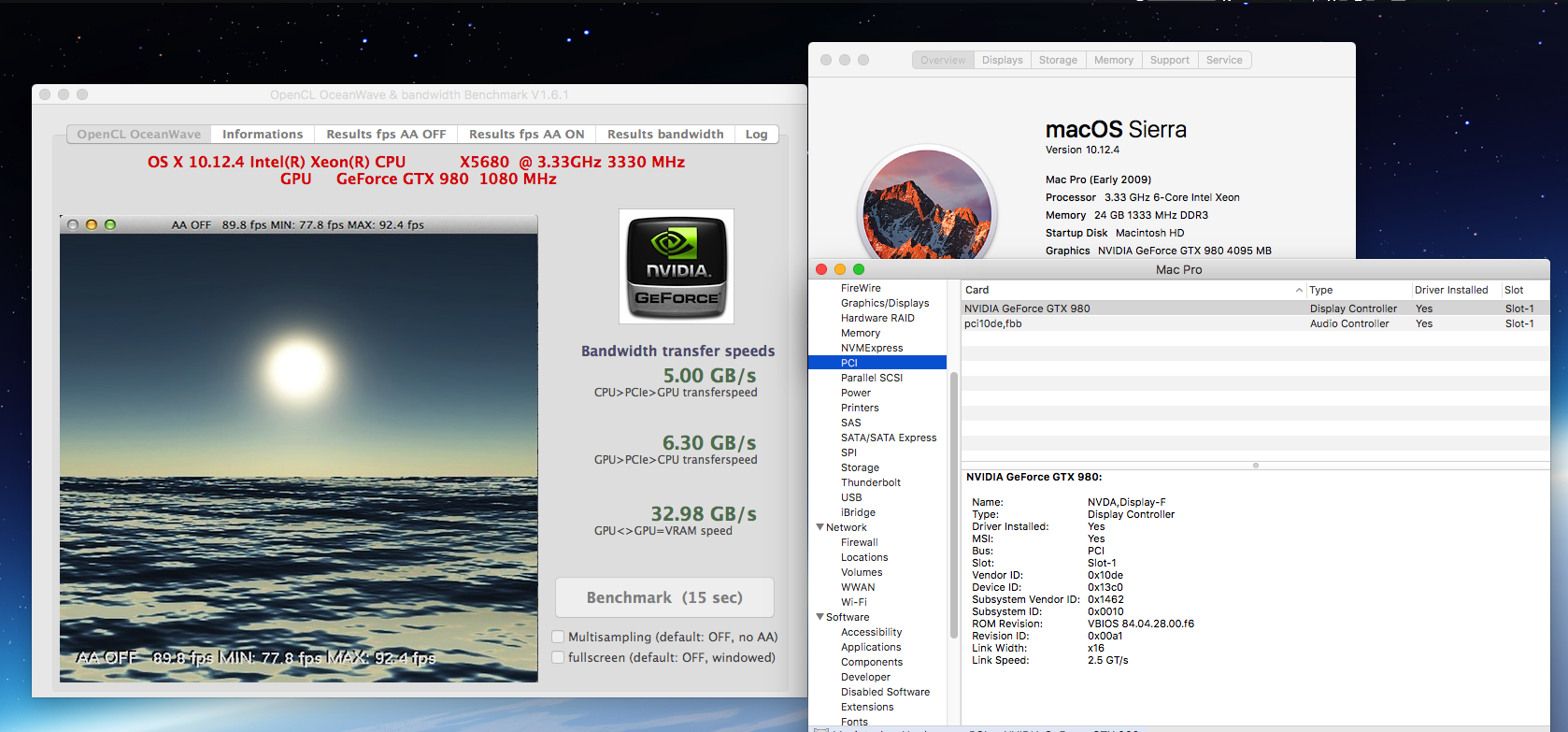Viewport: 1568px width, 732px height.
Task: Select the Overview tab in About This Mac
Action: click(x=943, y=60)
